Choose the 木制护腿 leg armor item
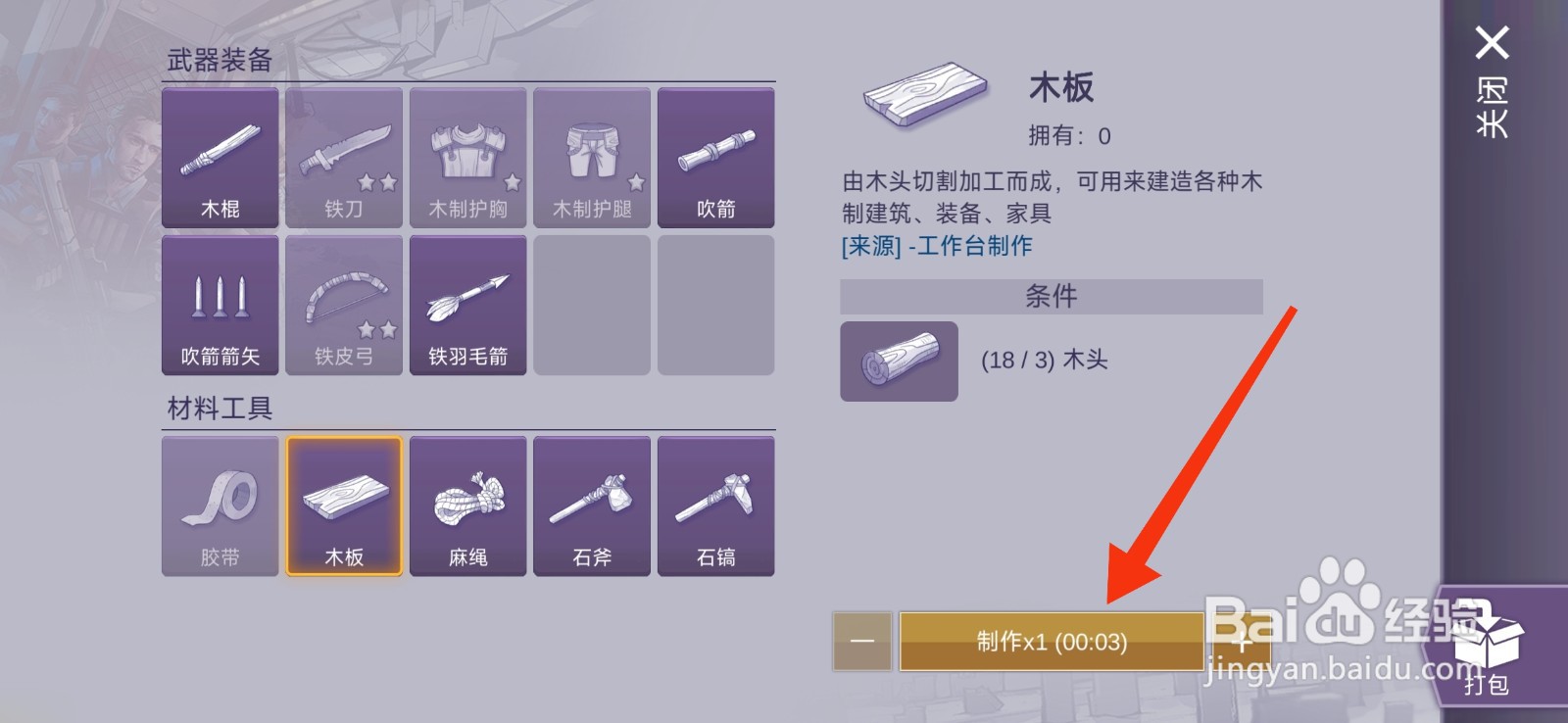Viewport: 1568px width, 723px height. click(x=592, y=158)
